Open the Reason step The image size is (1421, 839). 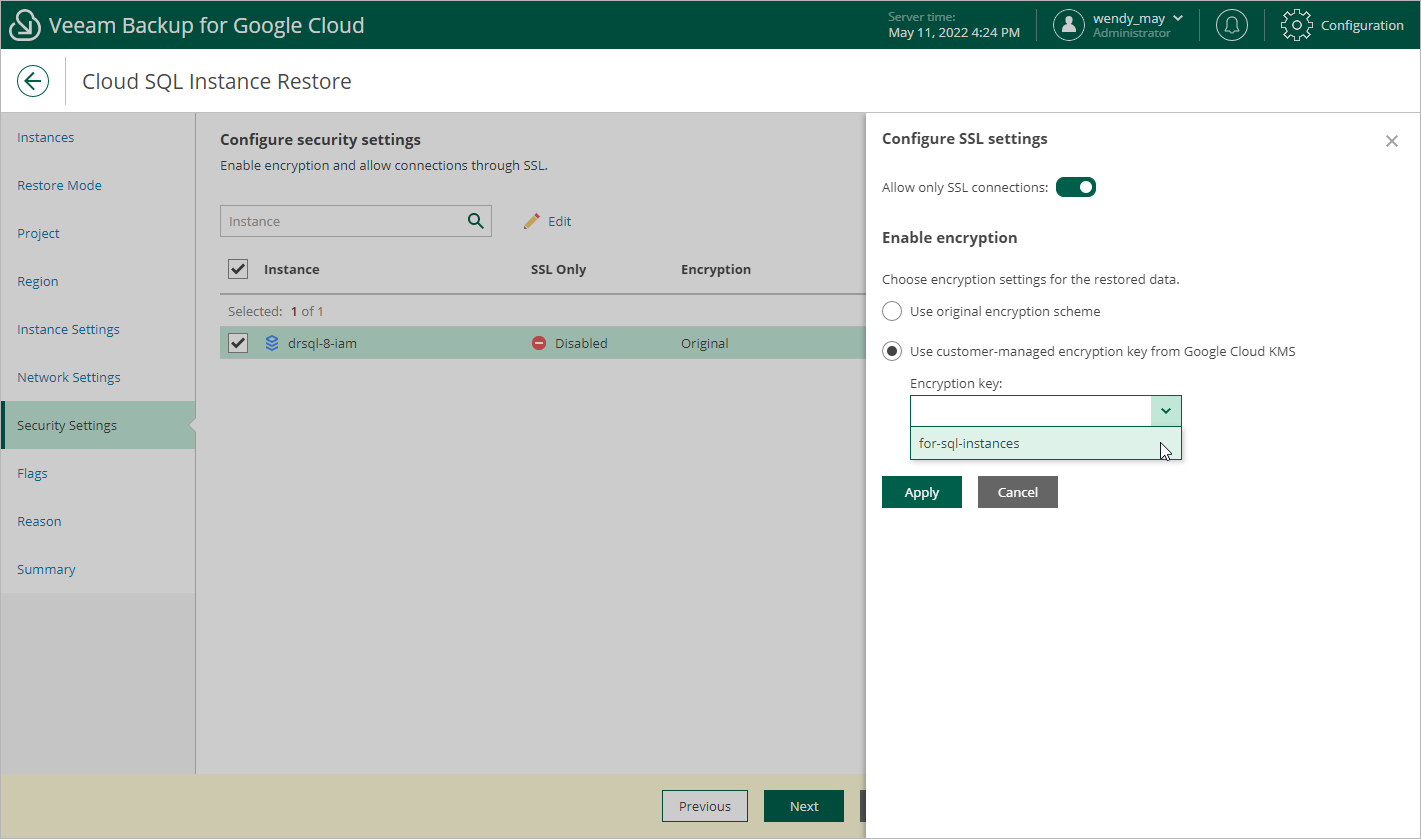tap(39, 521)
